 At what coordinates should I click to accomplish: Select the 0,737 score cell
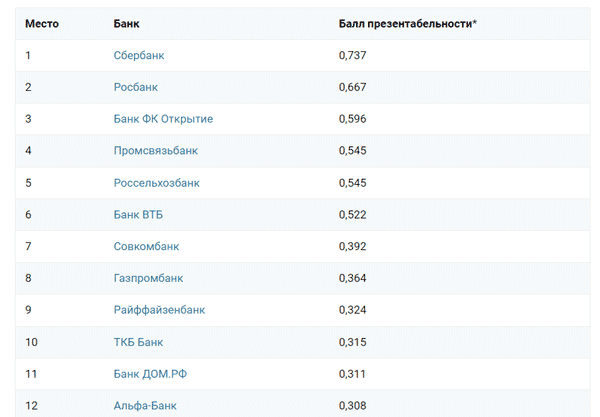[353, 55]
